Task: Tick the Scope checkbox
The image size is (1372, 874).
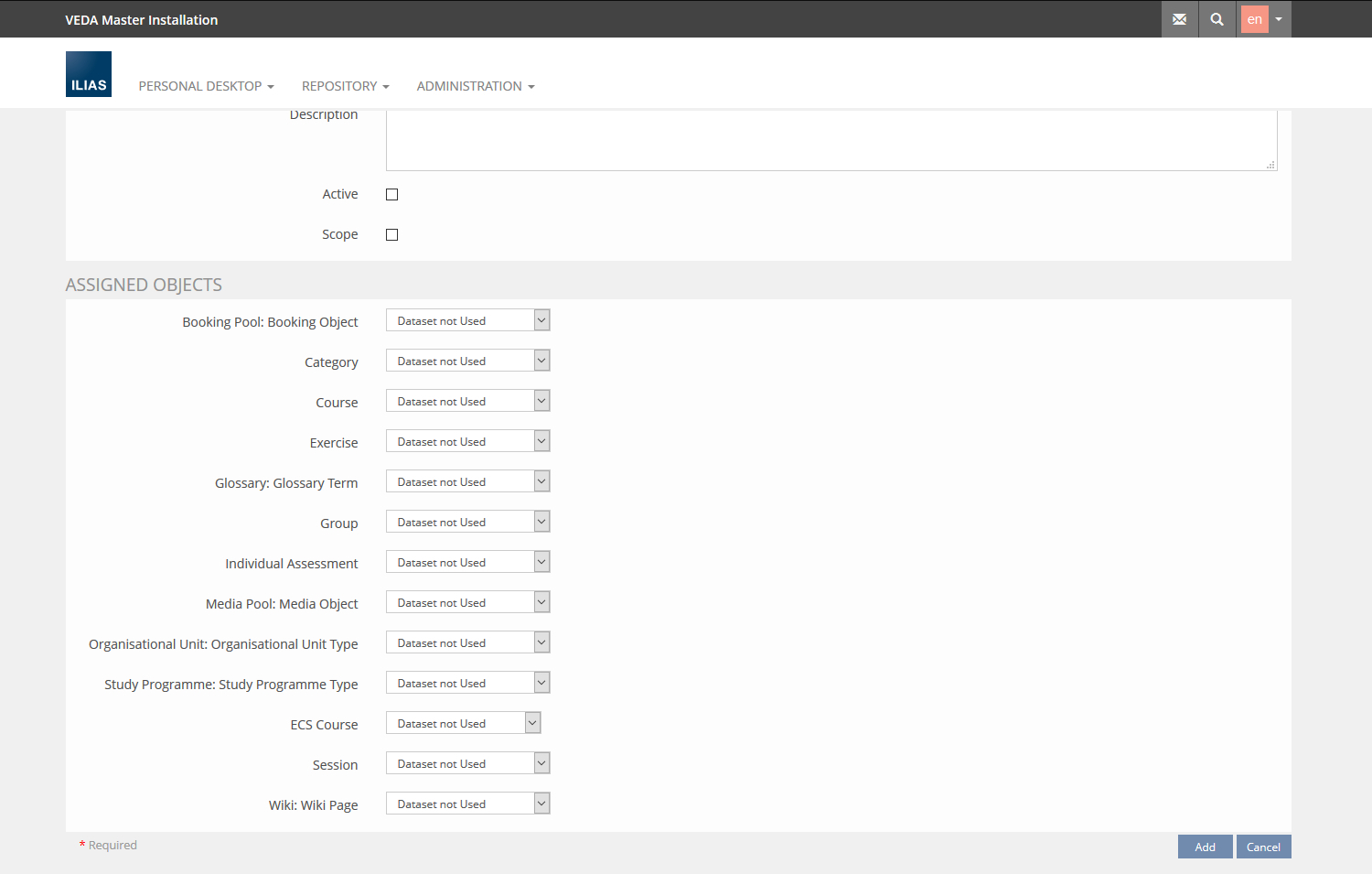Action: click(391, 234)
